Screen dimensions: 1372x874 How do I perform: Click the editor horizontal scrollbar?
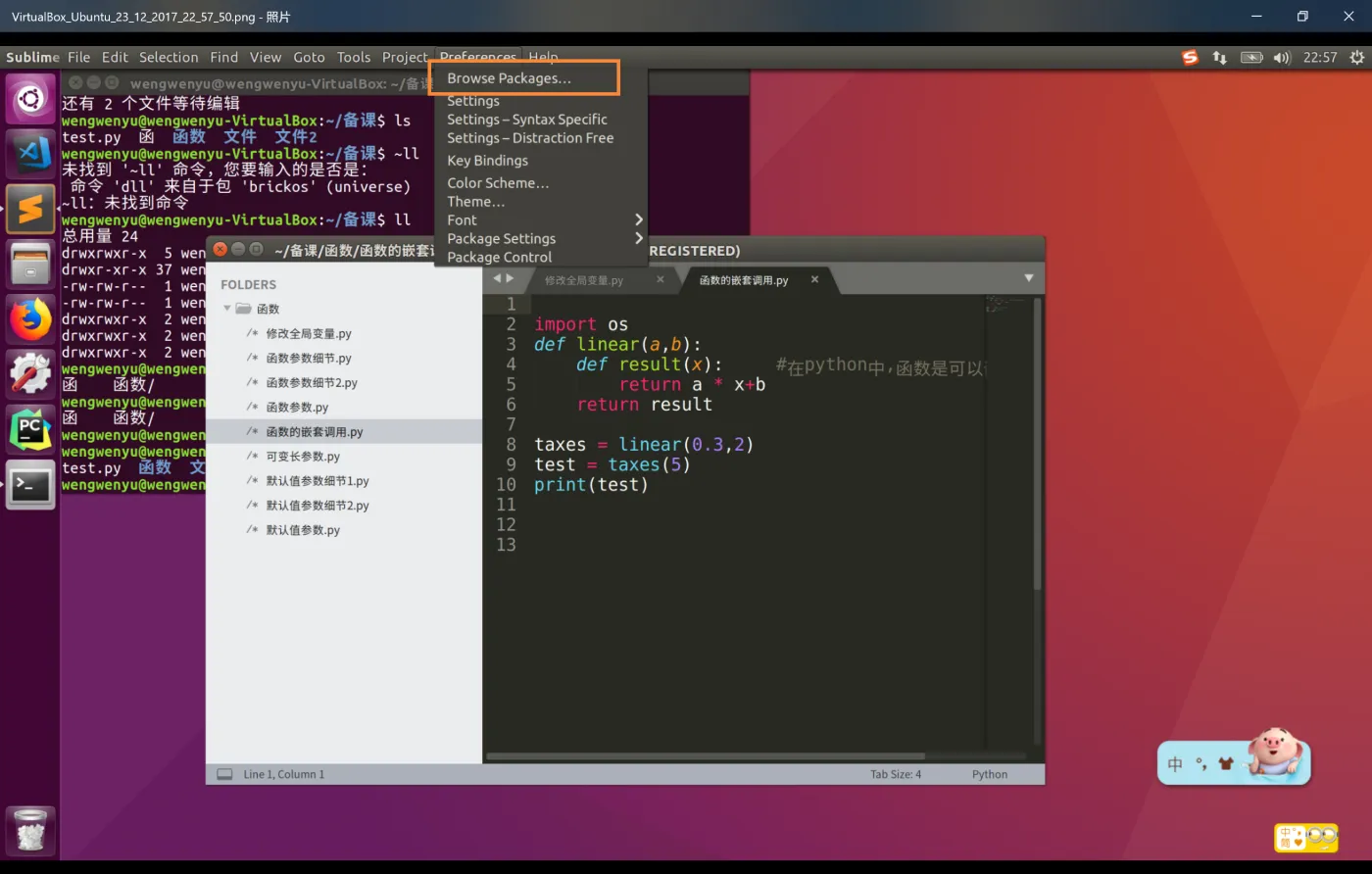click(x=706, y=756)
